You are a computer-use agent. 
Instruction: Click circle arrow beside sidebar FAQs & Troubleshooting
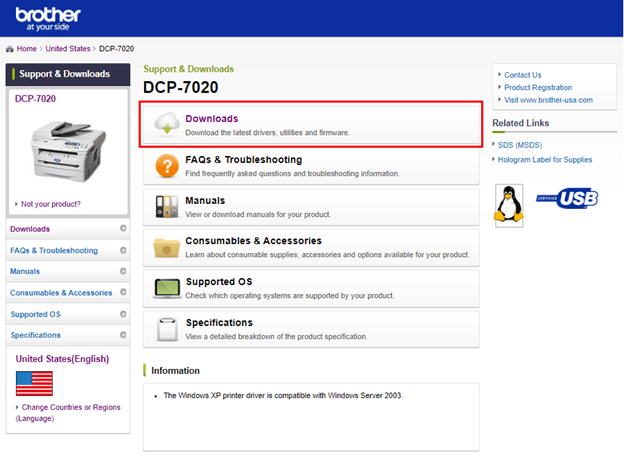point(123,250)
